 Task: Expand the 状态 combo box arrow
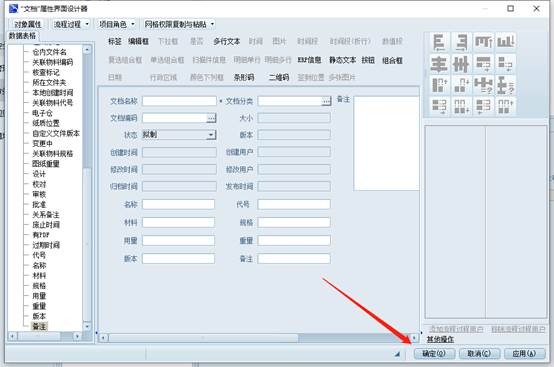211,135
